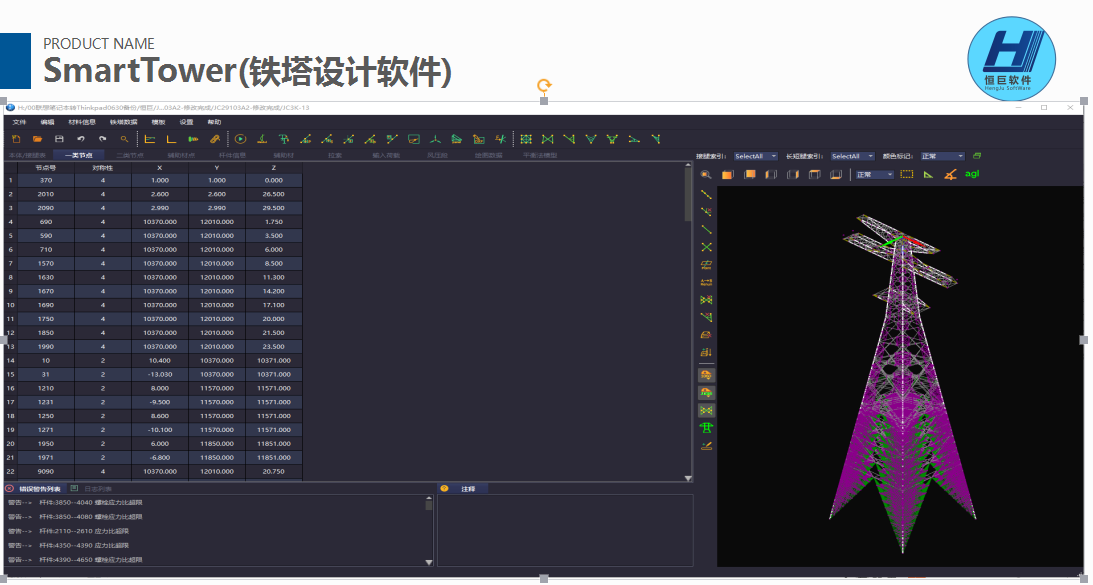Click the orange L-shaped angle icon
Viewport: 1093px width, 585px height.
coord(171,139)
